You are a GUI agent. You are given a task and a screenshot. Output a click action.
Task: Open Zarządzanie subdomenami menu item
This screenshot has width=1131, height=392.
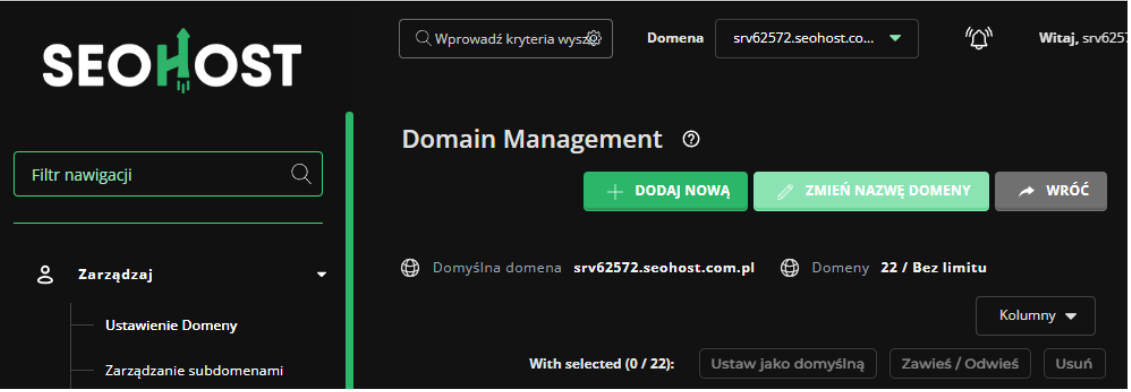click(194, 371)
